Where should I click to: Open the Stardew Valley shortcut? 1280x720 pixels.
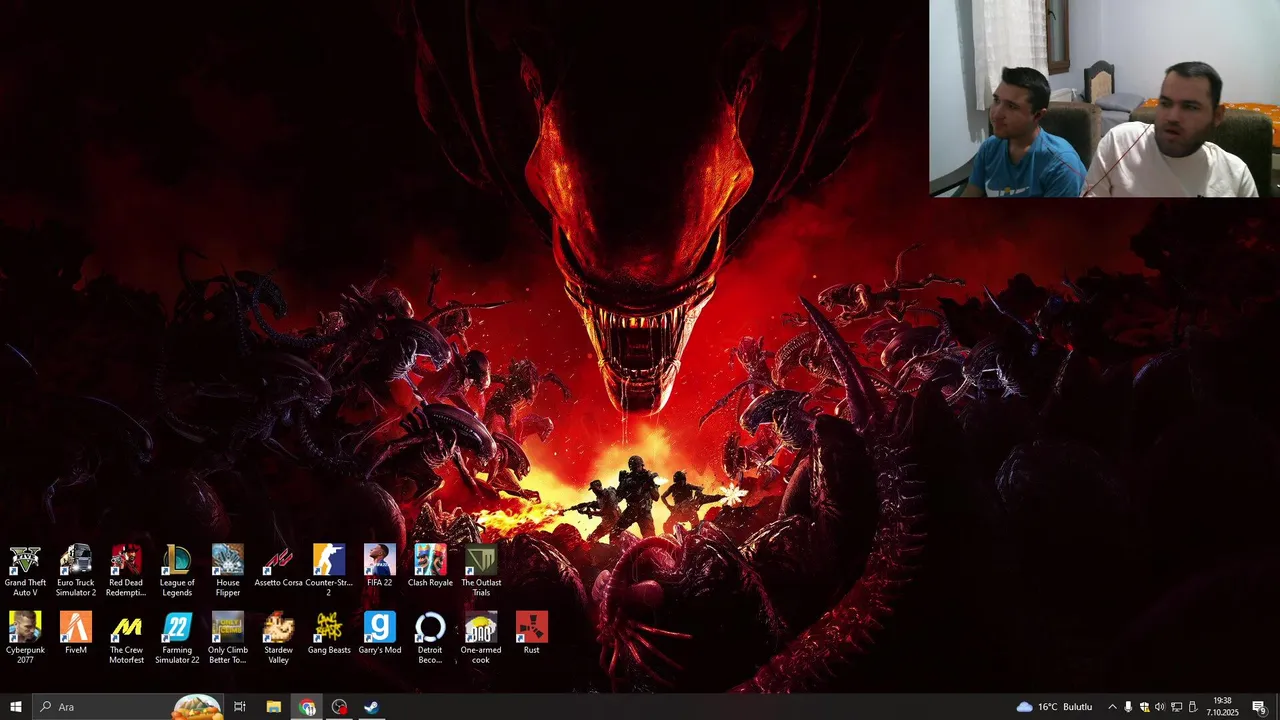pyautogui.click(x=278, y=638)
